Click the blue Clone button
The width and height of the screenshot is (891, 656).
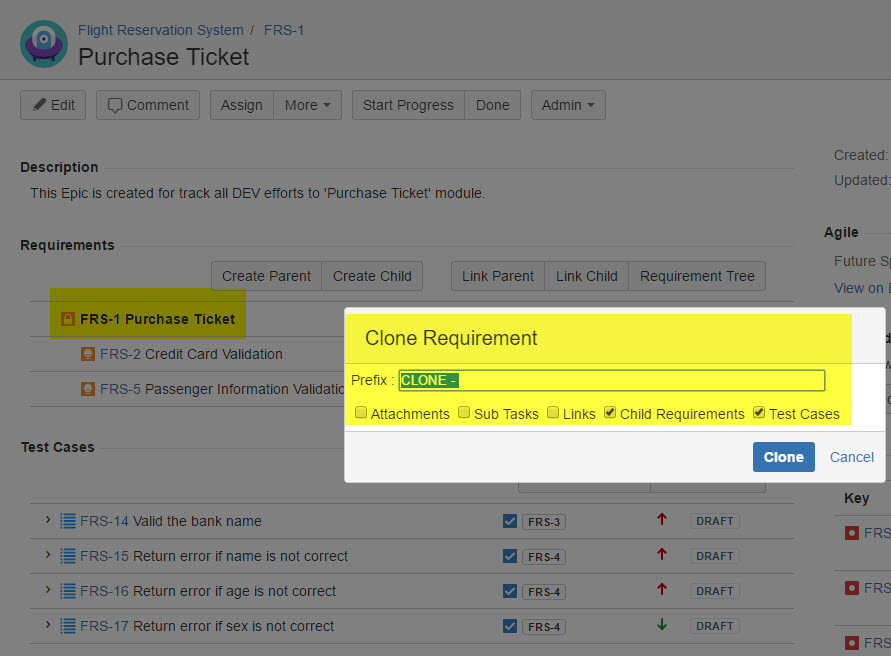coord(783,457)
